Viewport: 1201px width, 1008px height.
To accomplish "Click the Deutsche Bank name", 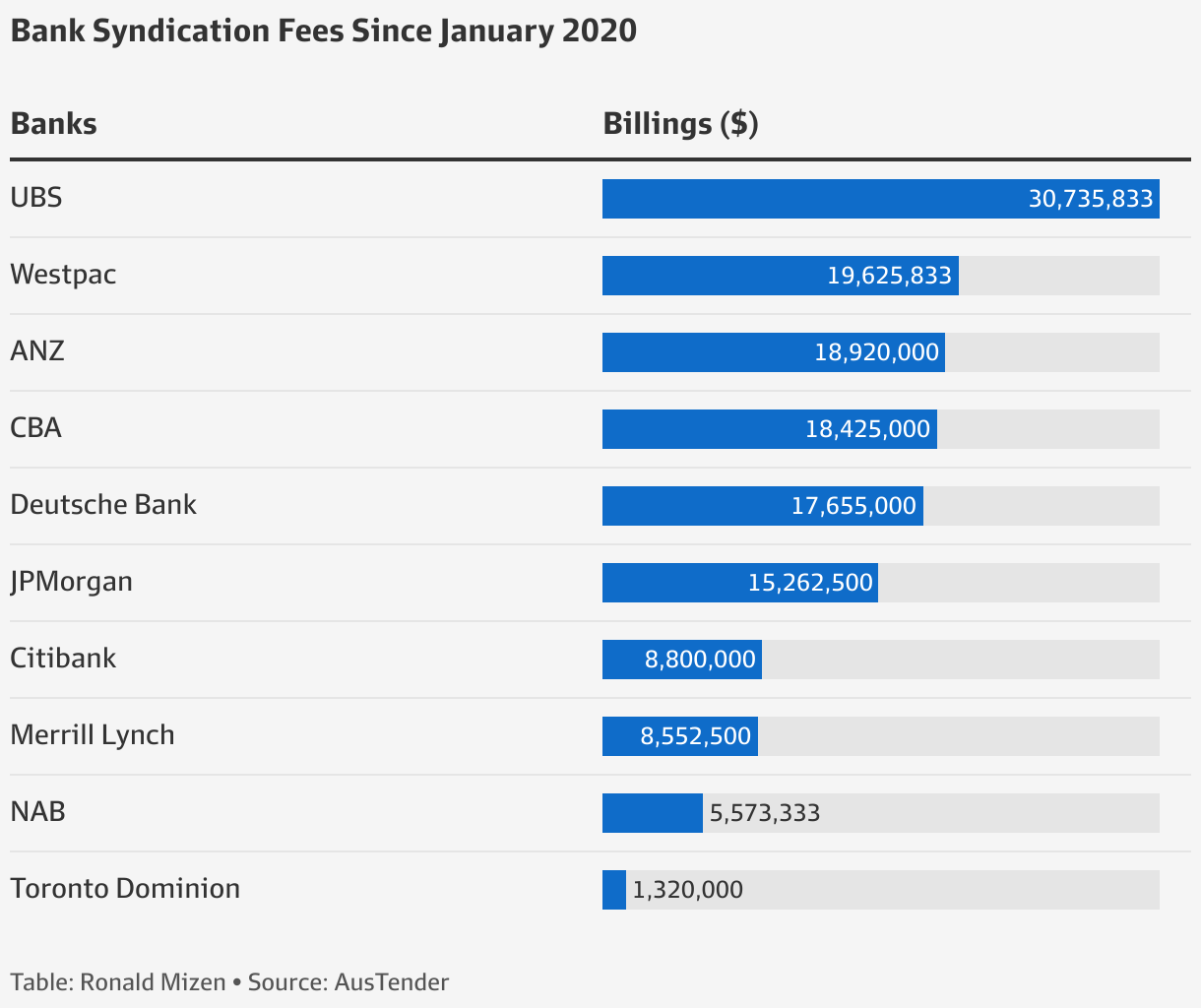I will (x=103, y=504).
